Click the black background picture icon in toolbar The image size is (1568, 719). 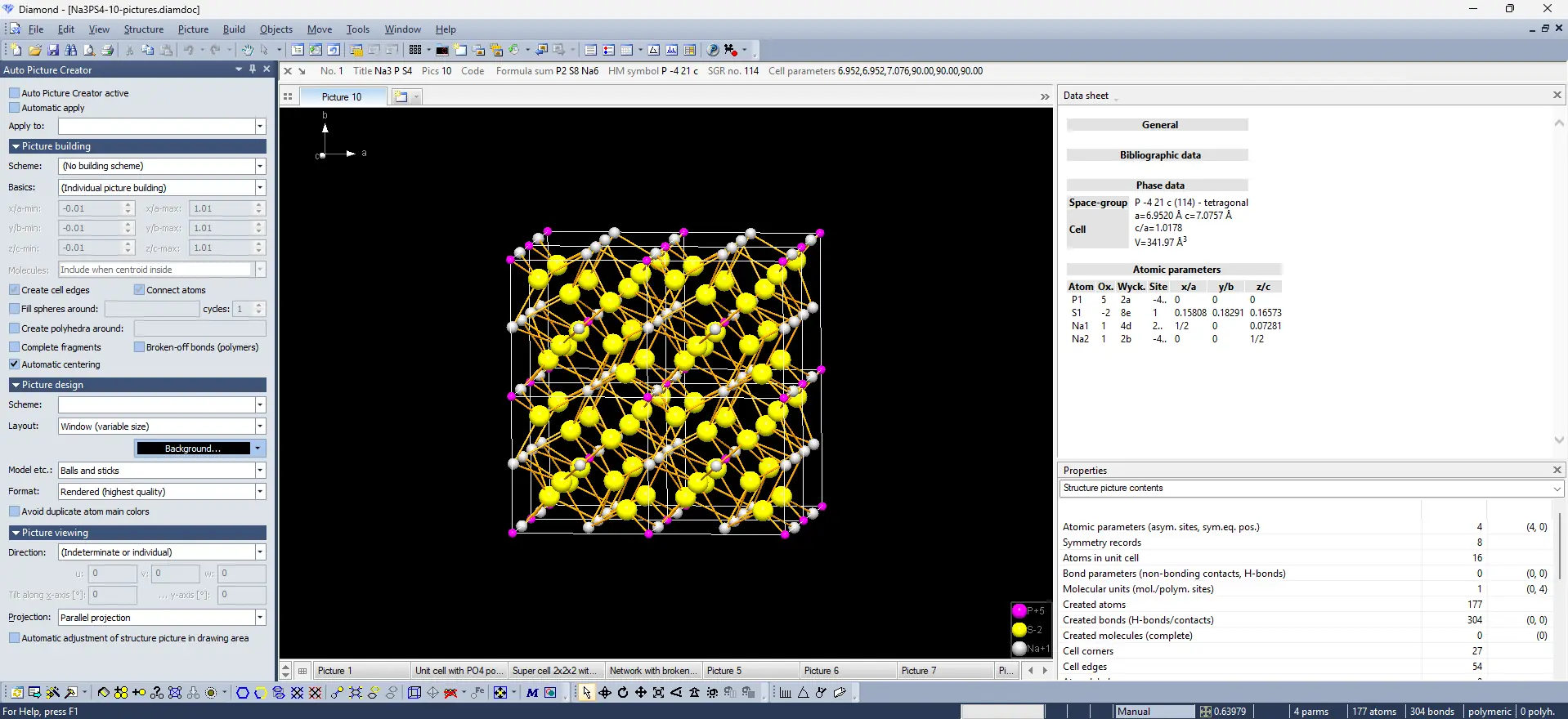tap(442, 50)
